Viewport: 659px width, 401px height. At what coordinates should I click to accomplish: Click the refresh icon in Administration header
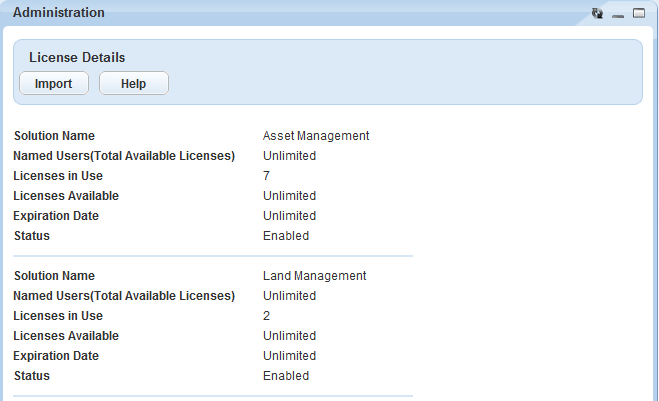tap(598, 13)
